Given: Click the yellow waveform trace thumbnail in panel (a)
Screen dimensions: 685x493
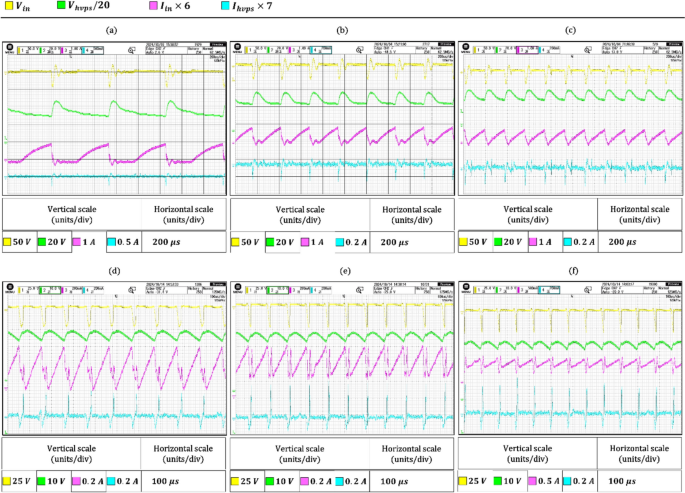Looking at the screenshot, I should click(116, 71).
